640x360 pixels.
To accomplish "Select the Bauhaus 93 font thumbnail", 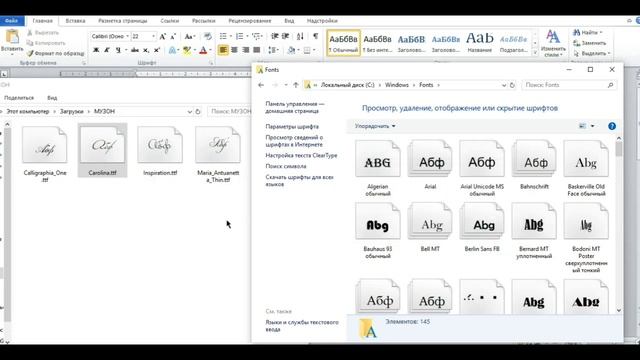I will [378, 222].
